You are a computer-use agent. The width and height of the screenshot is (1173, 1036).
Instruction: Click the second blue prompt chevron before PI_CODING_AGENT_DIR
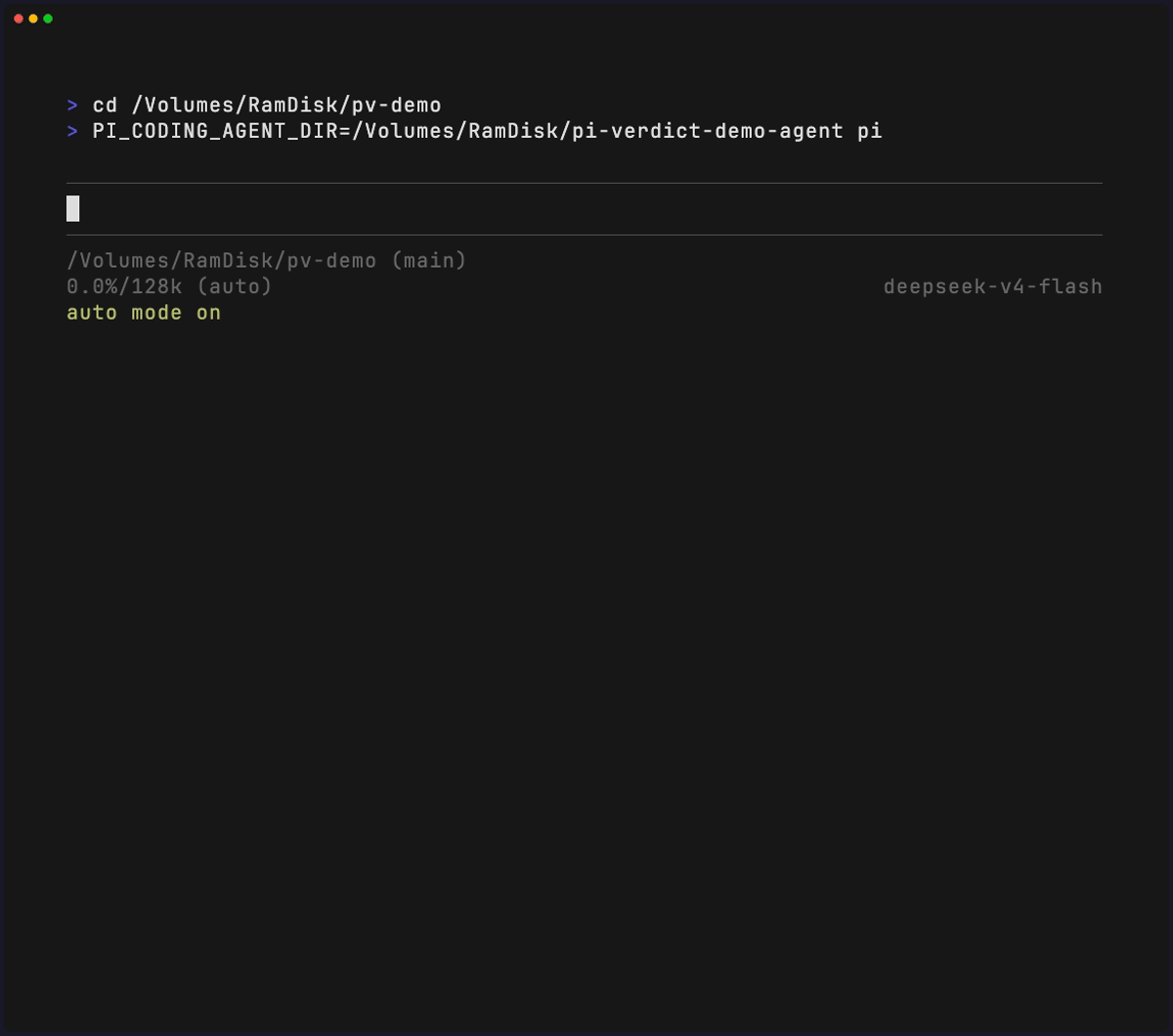click(x=72, y=130)
